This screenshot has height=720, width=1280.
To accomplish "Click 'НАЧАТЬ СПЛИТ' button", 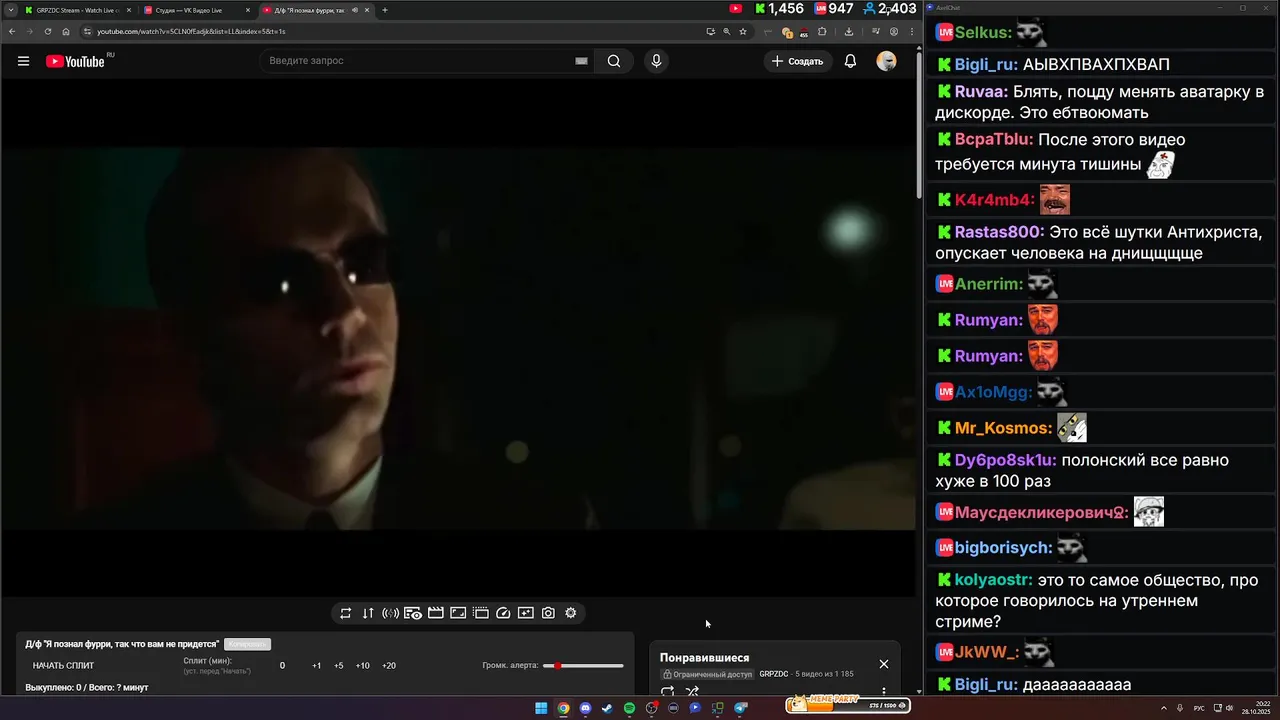I will pos(63,666).
